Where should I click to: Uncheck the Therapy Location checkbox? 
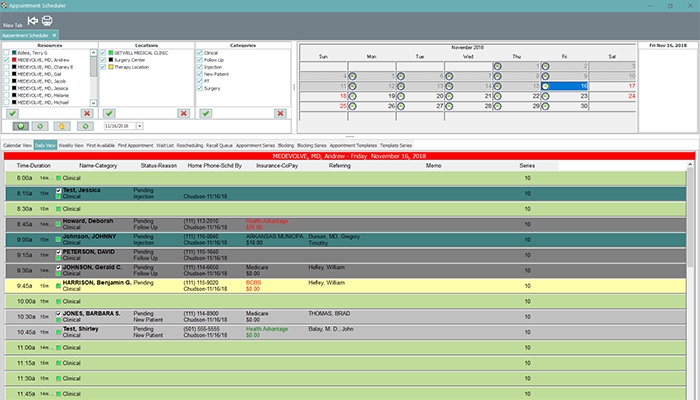coord(104,67)
